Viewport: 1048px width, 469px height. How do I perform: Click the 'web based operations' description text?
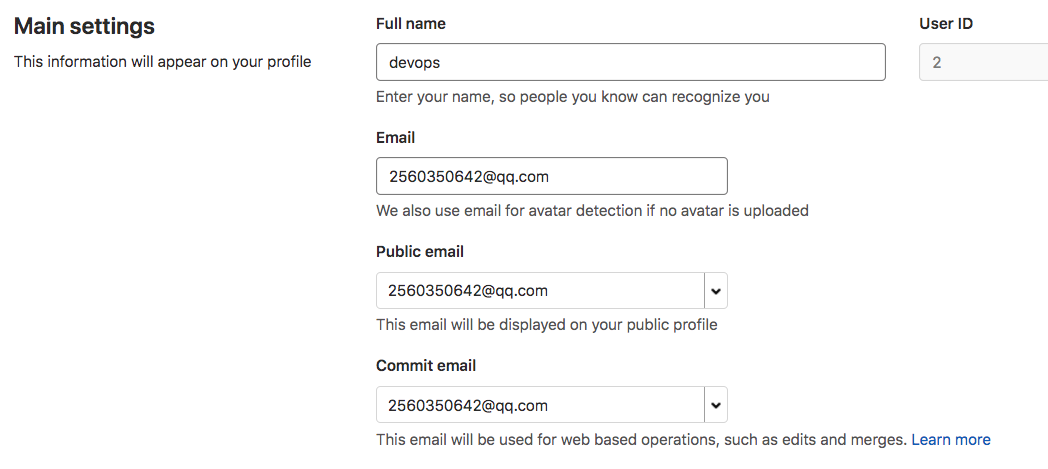click(641, 439)
